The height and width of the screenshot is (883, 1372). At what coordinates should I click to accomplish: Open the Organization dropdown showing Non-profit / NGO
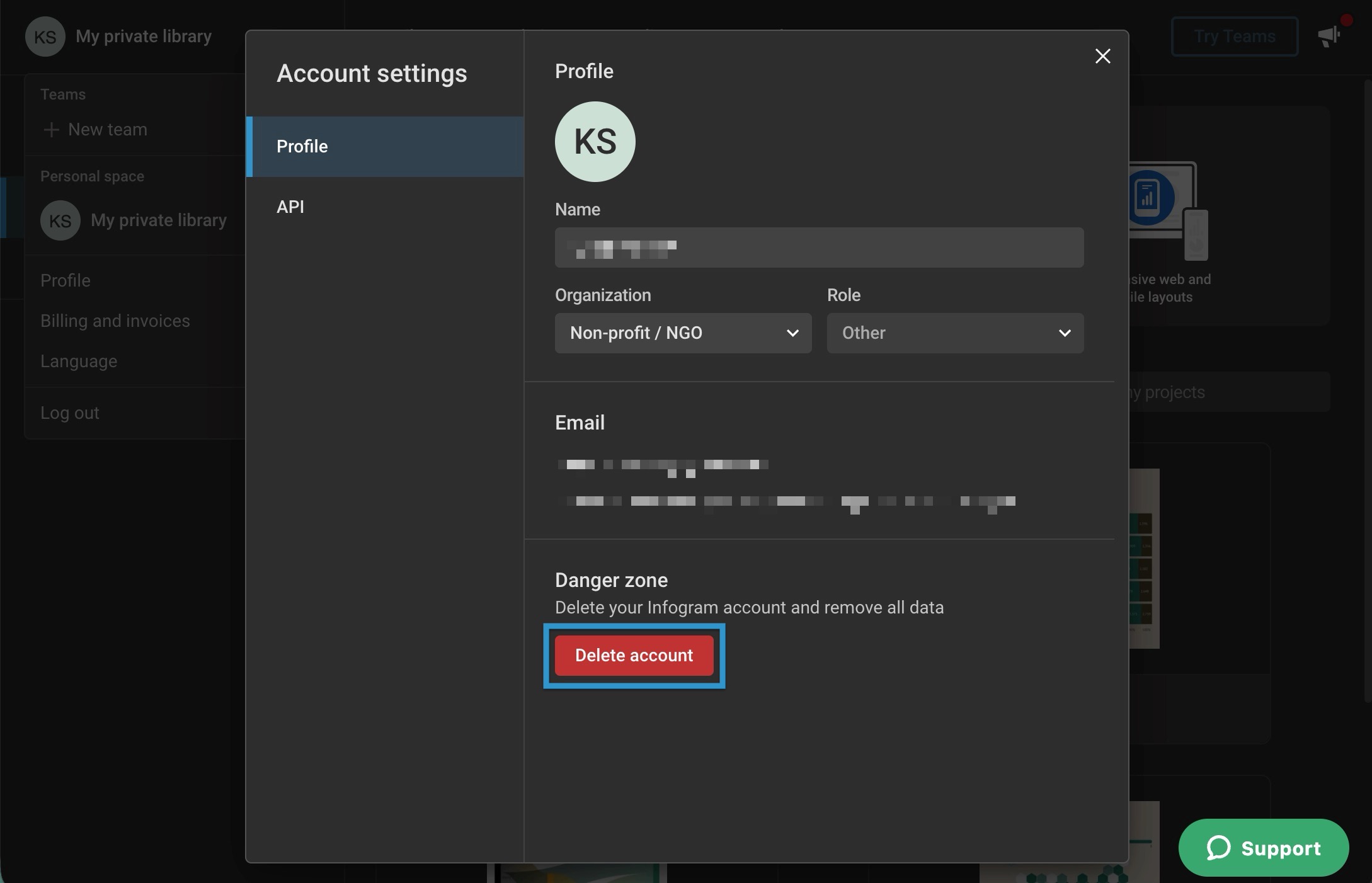click(x=682, y=333)
